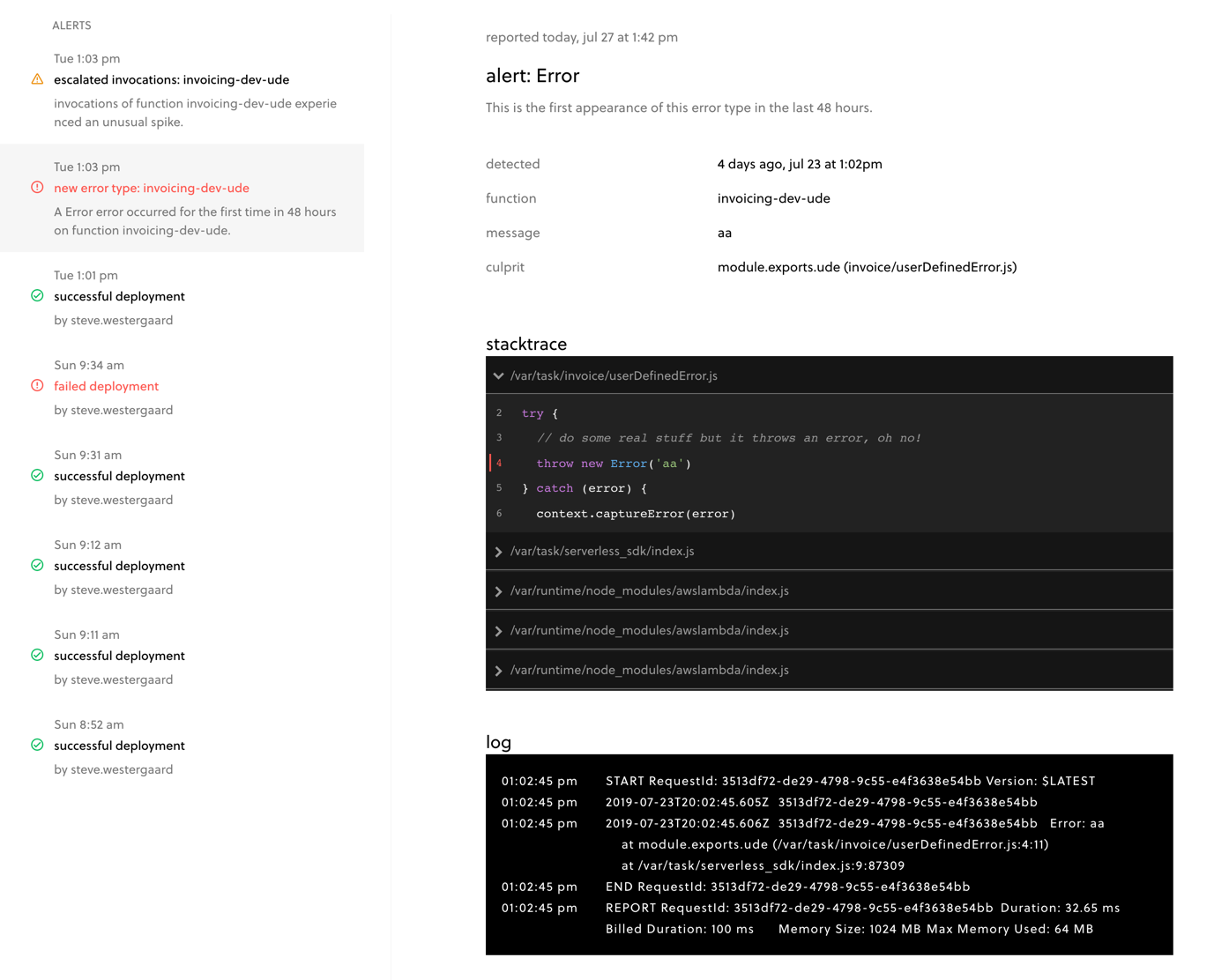The width and height of the screenshot is (1214, 980).
Task: Open the module.exports.ude culprit link
Action: 867,267
